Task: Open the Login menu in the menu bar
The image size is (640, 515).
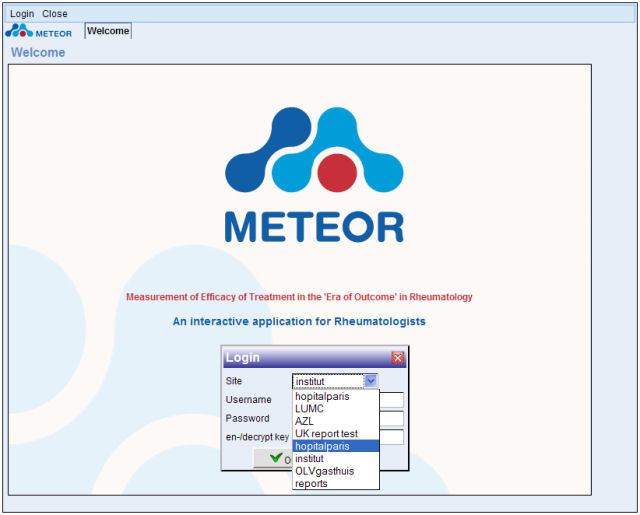Action: [21, 14]
